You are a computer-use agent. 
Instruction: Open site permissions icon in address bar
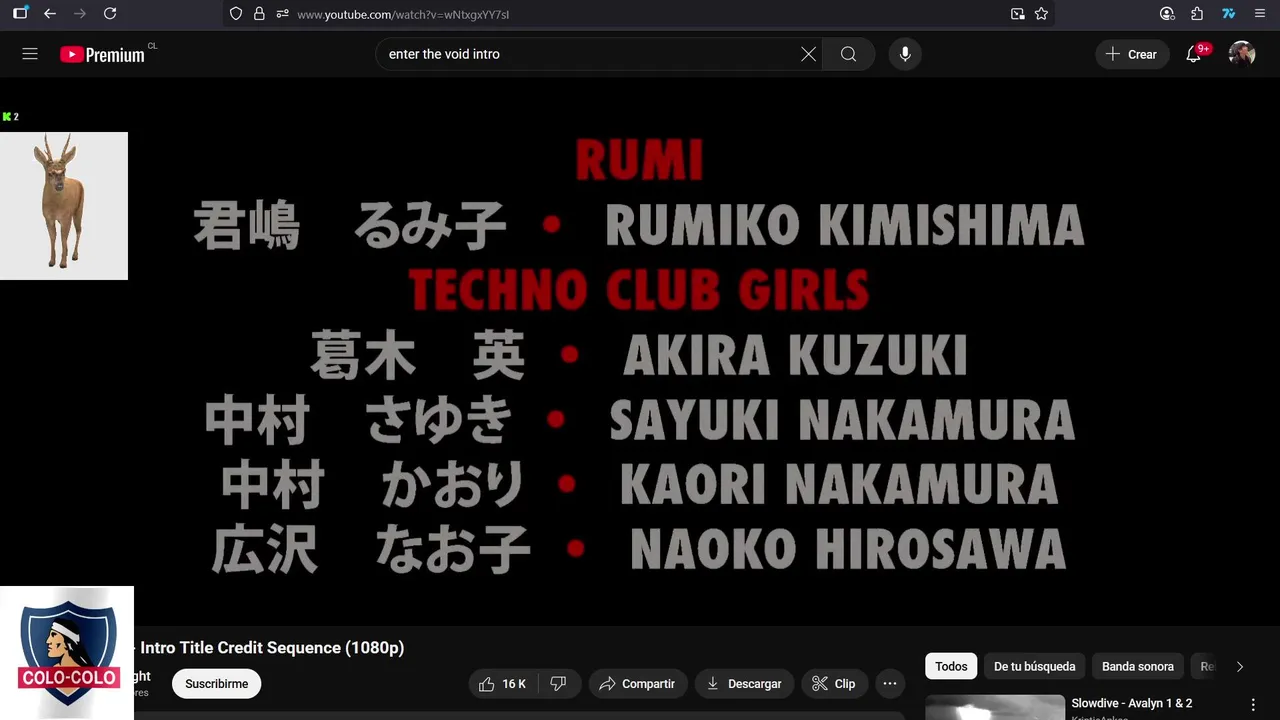click(x=282, y=14)
